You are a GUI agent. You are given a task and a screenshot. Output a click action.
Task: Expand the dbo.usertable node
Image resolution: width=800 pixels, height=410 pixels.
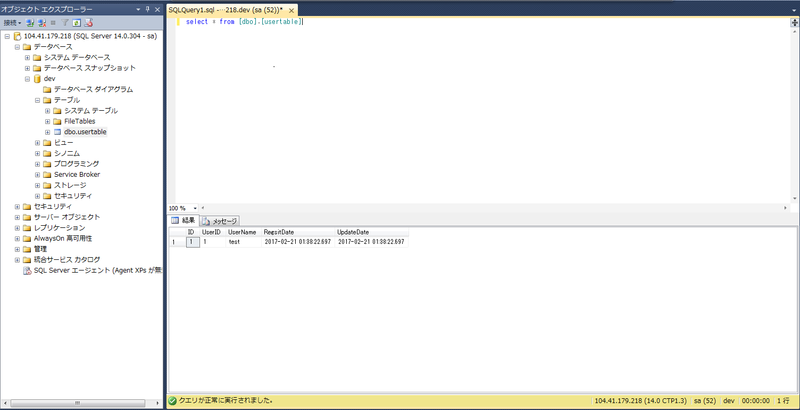(x=48, y=132)
